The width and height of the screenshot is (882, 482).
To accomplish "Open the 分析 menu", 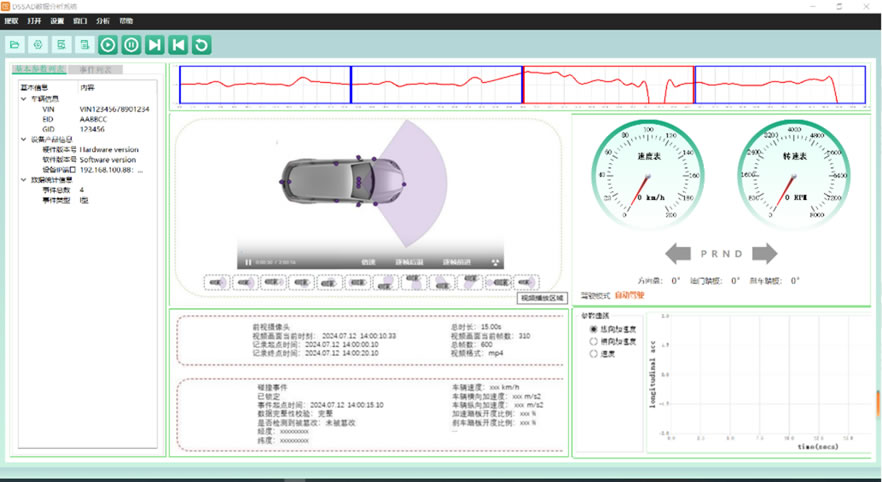I will (103, 21).
